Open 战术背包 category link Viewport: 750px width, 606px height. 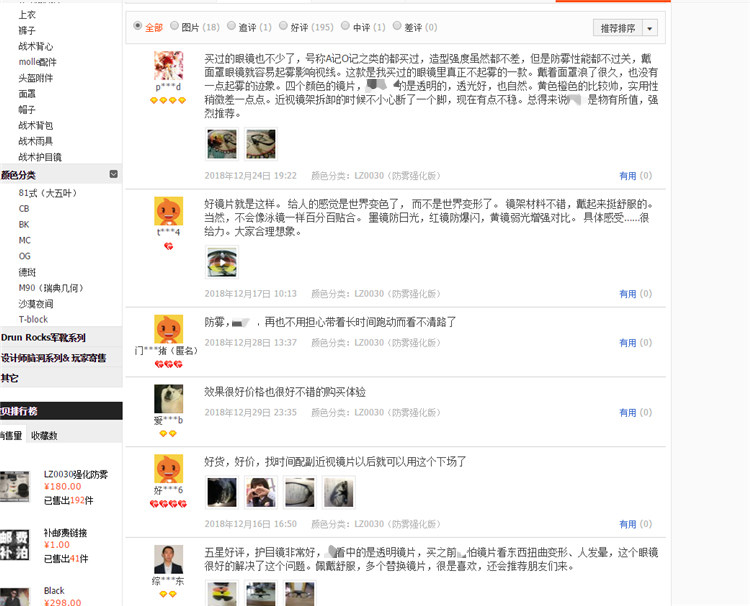click(35, 125)
